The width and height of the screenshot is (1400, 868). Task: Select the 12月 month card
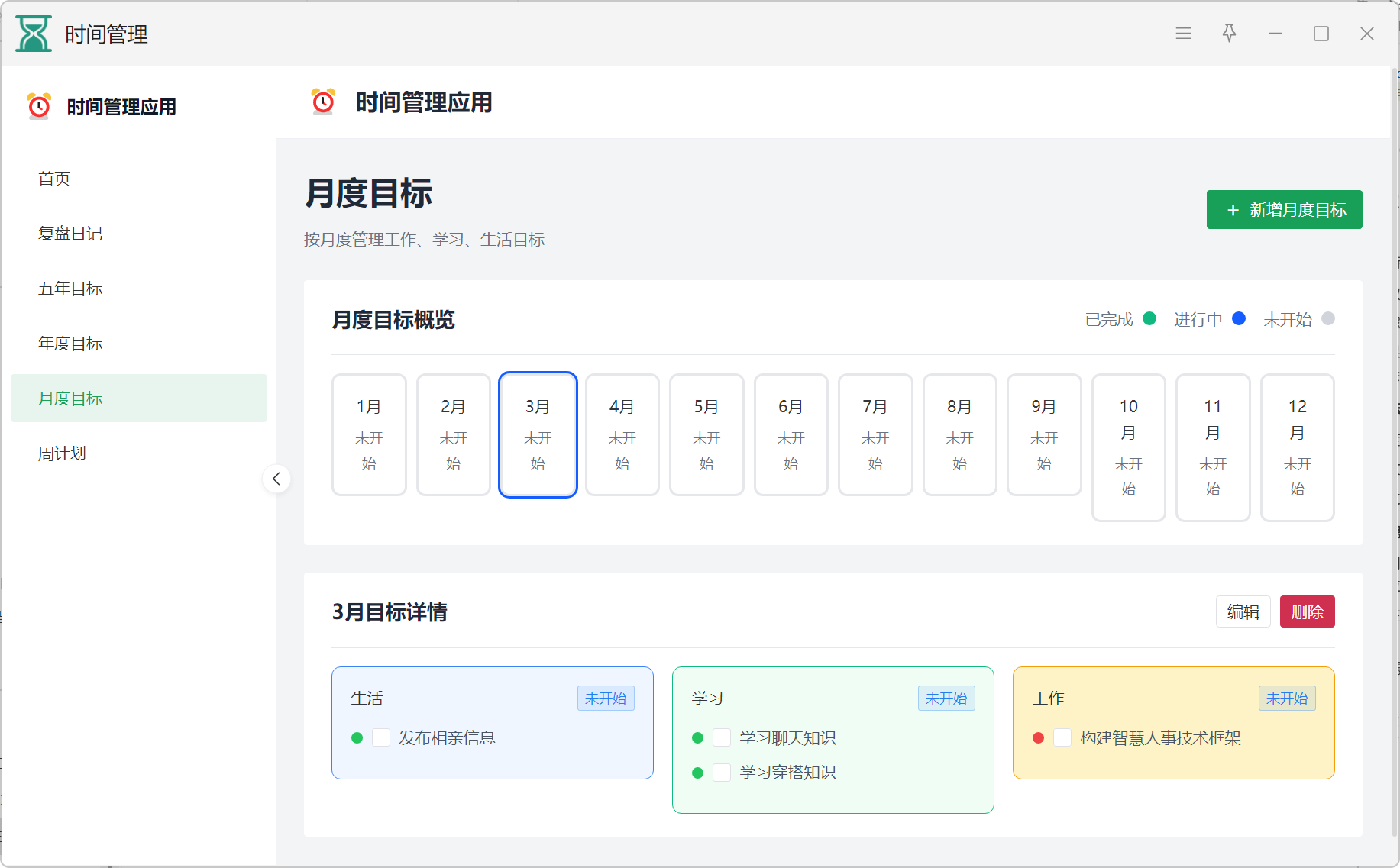[x=1297, y=447]
